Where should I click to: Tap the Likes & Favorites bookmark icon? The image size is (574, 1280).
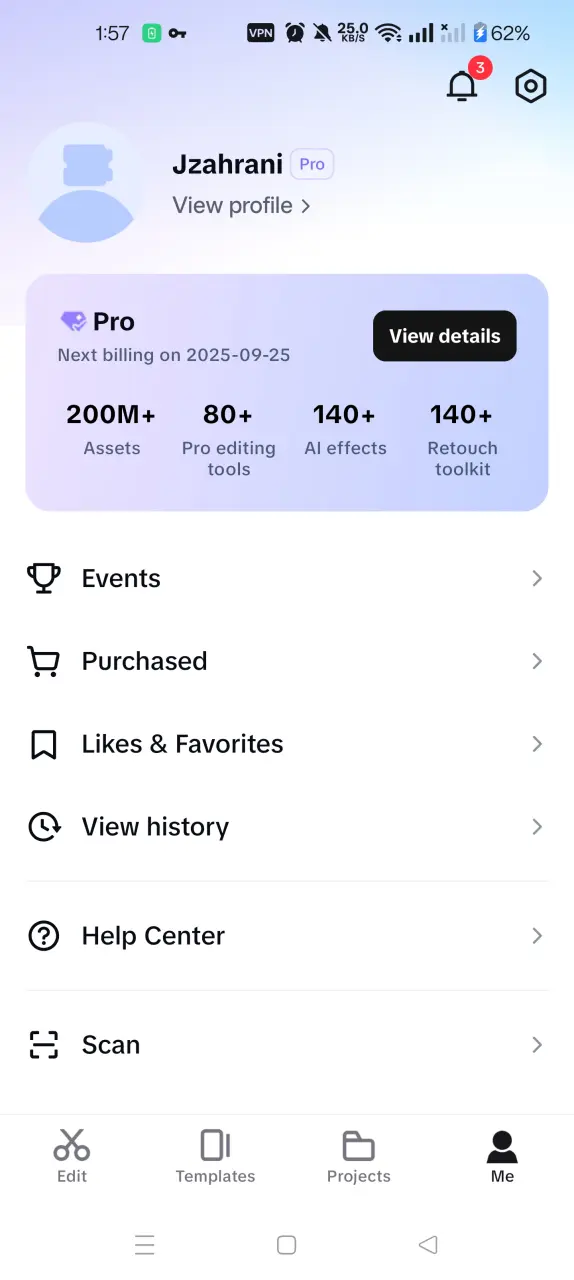tap(43, 744)
